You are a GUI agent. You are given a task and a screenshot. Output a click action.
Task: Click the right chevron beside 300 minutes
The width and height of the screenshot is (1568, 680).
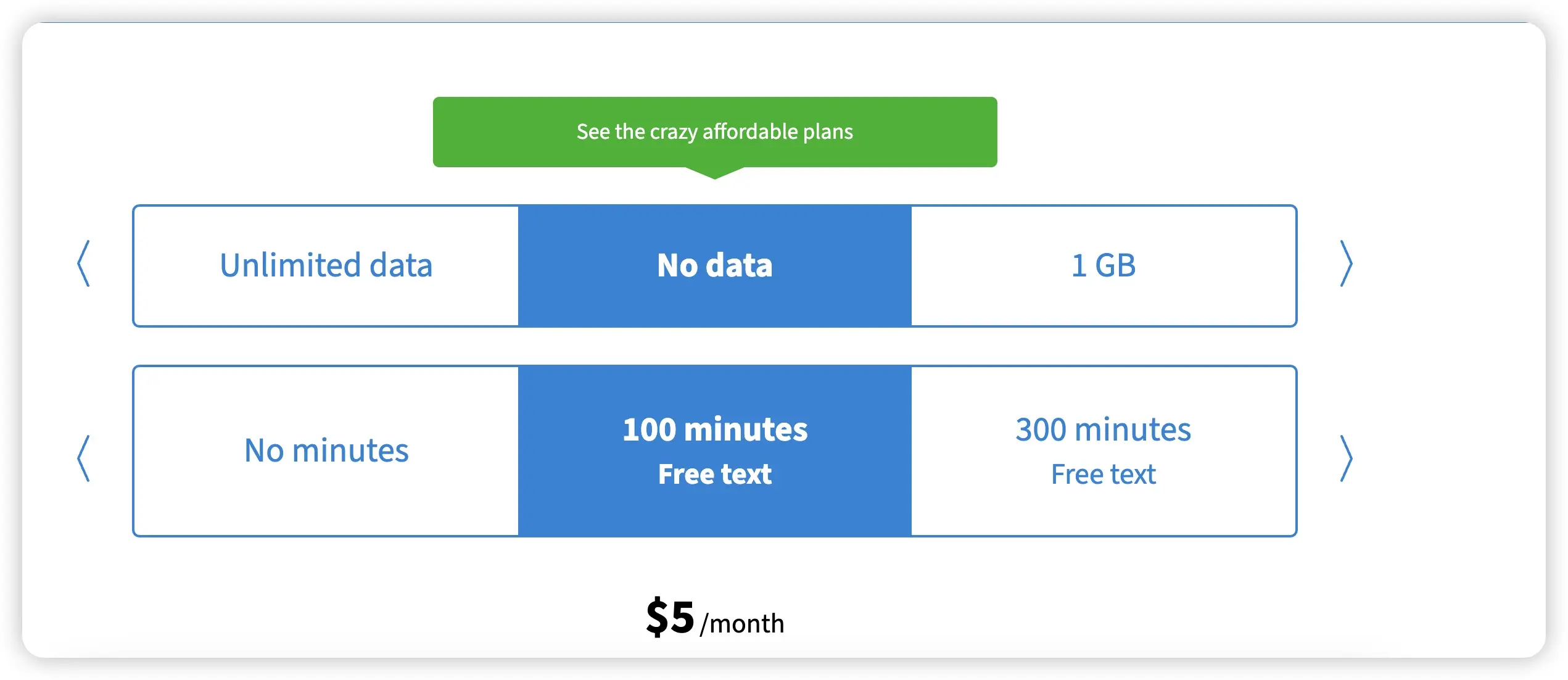(1346, 458)
